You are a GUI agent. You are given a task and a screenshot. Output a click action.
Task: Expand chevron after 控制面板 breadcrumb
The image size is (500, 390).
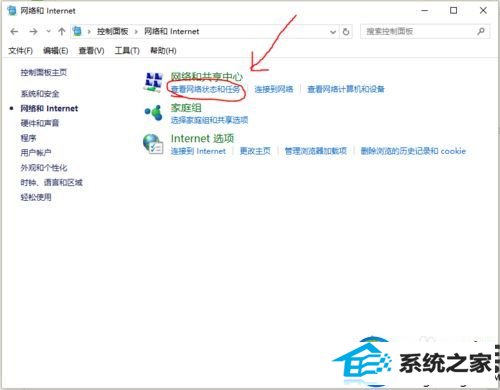[136, 32]
